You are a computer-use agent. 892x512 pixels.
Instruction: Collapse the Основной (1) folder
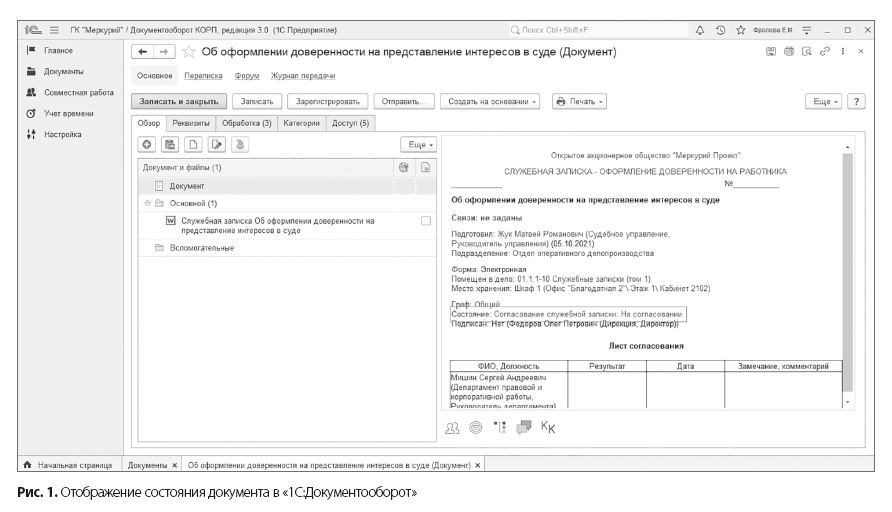(147, 203)
